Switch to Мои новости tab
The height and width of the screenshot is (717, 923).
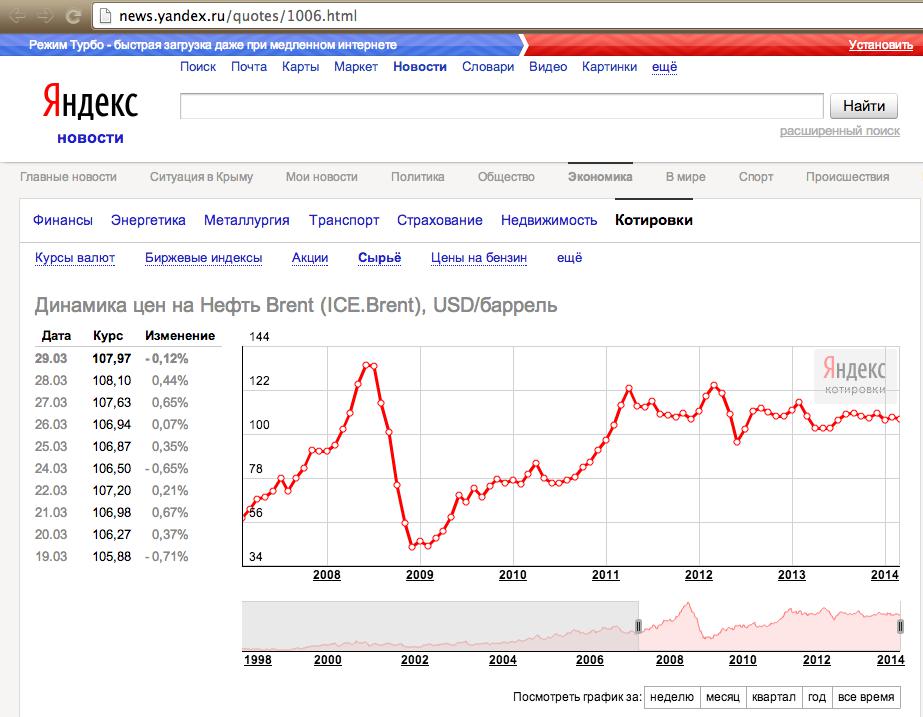[x=321, y=177]
